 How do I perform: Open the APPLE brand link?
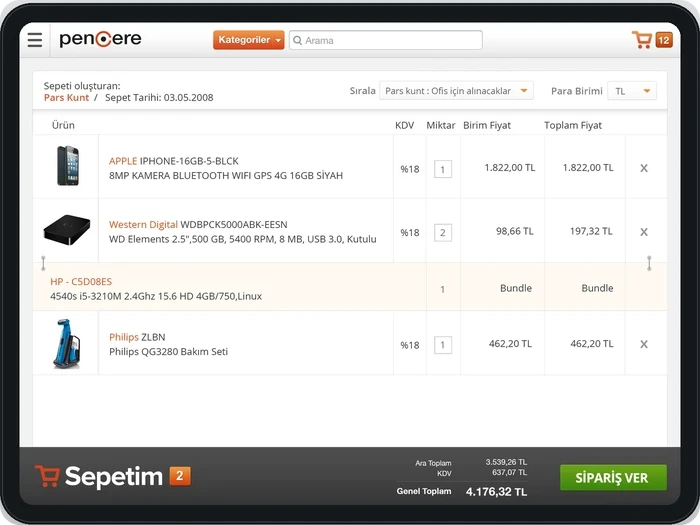tap(123, 161)
